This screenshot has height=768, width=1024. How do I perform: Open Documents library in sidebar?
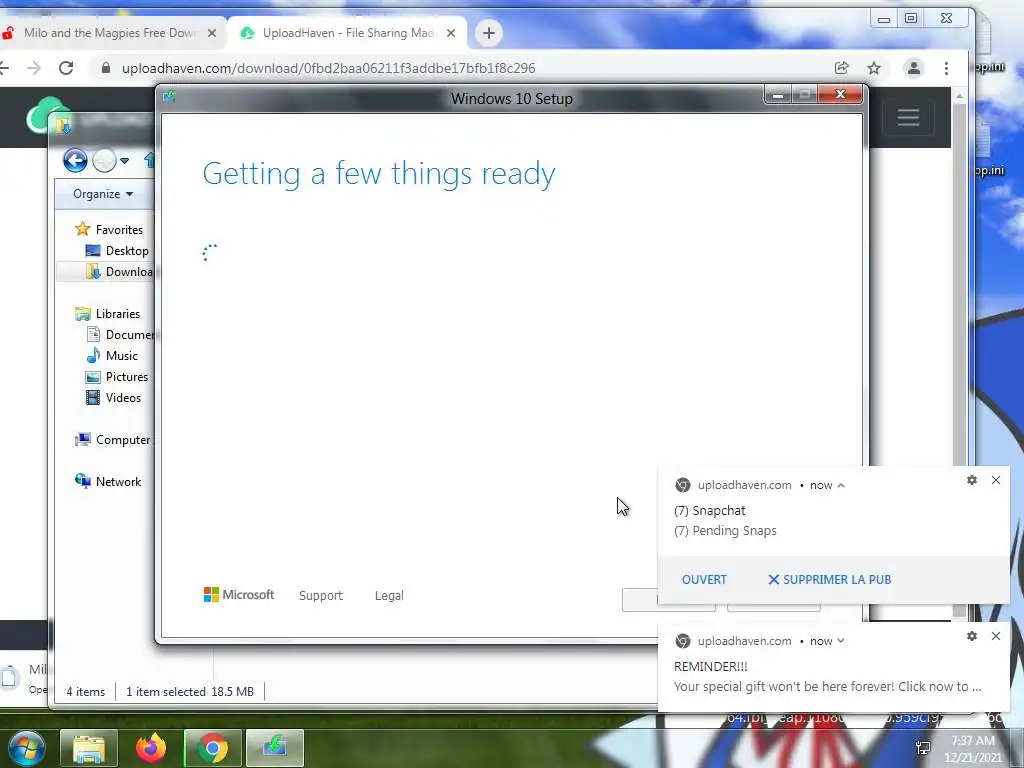120,335
